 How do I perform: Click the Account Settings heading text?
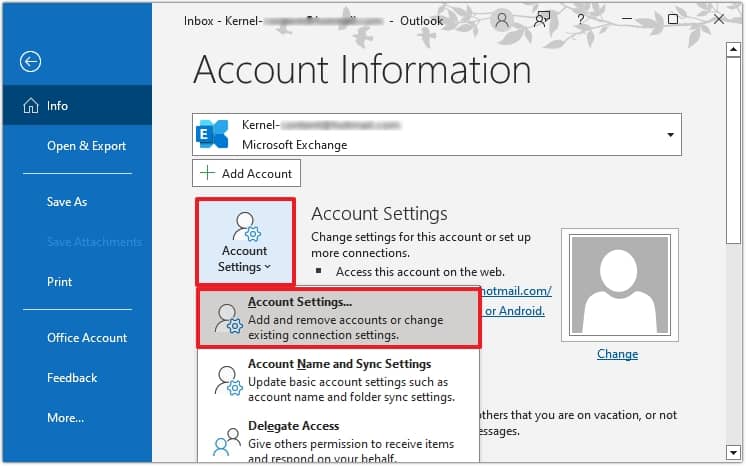tap(379, 214)
